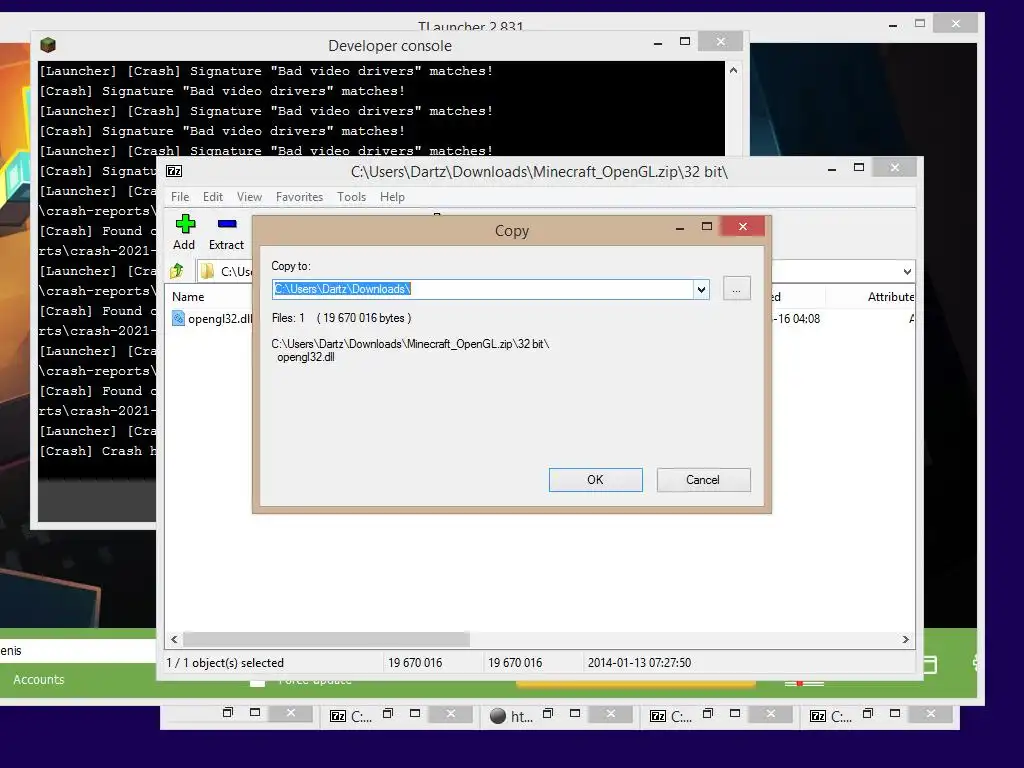
Task: Click the opengl32.dll text in Copy dialog
Action: 306,357
